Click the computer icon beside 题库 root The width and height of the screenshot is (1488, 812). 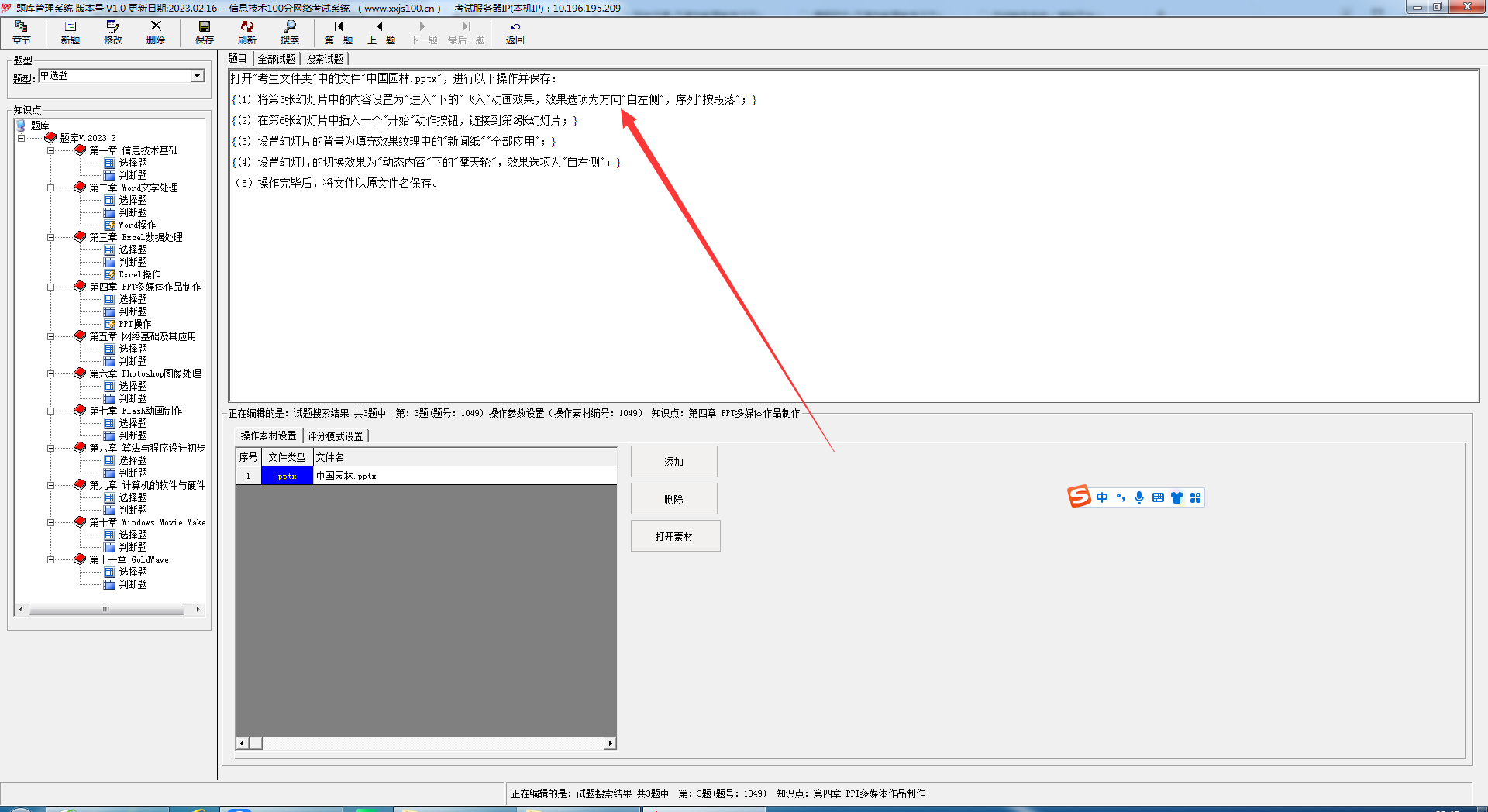point(21,126)
